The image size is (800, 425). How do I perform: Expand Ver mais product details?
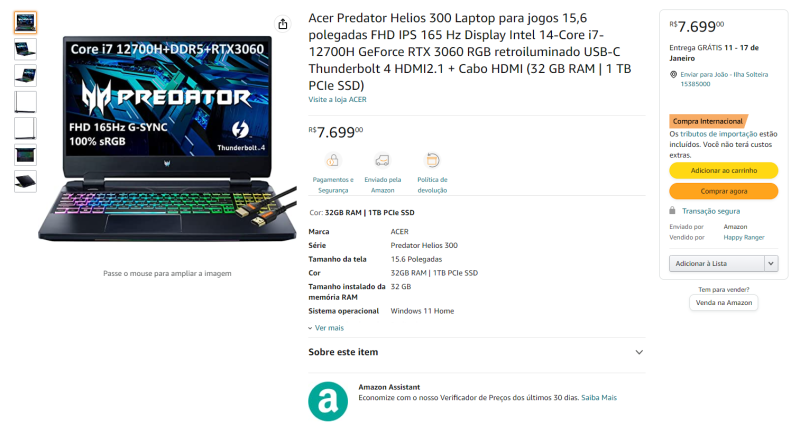(326, 328)
